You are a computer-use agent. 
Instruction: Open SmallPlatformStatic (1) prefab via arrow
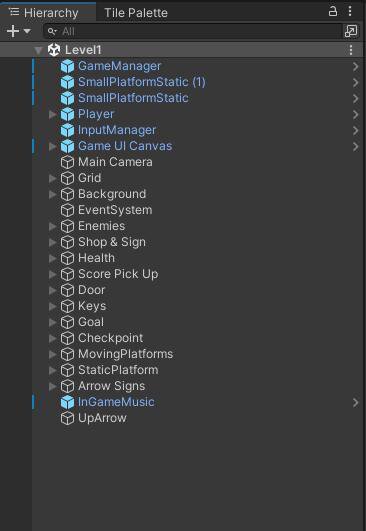(x=356, y=82)
